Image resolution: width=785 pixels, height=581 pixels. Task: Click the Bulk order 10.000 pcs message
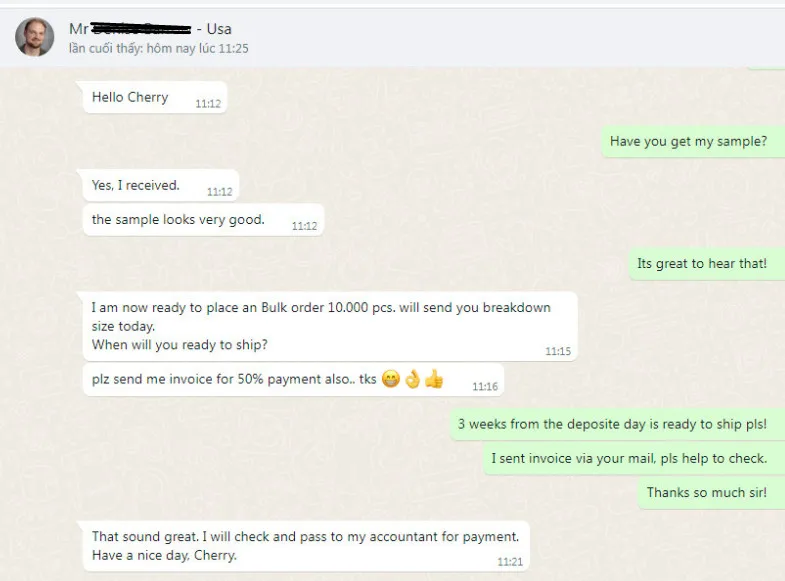pos(330,326)
